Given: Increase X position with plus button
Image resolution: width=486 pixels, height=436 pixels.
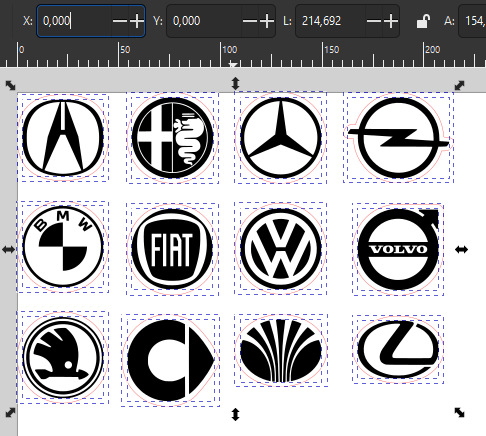Looking at the screenshot, I should click(x=137, y=21).
